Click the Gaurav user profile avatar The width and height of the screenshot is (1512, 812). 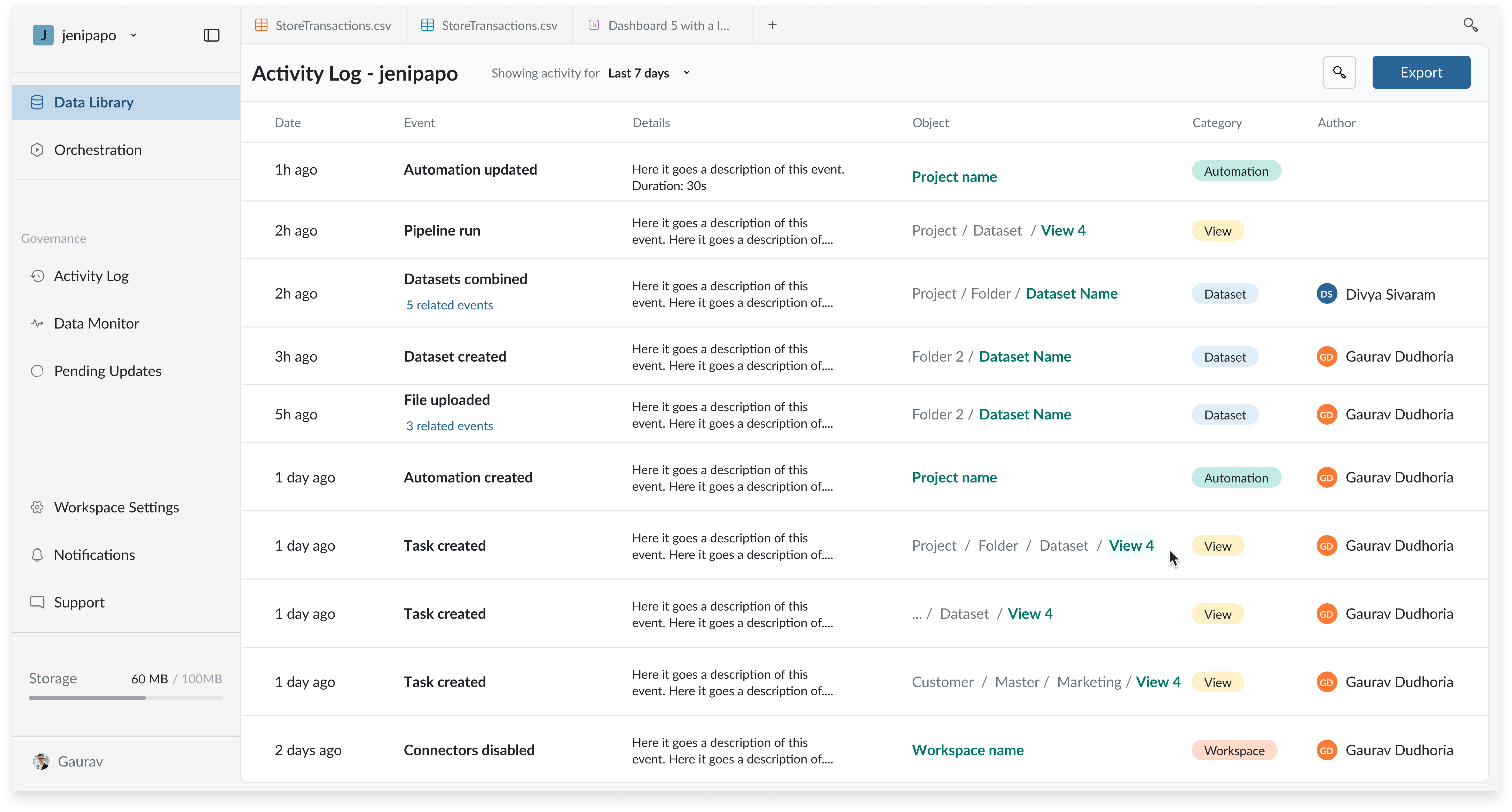(41, 761)
